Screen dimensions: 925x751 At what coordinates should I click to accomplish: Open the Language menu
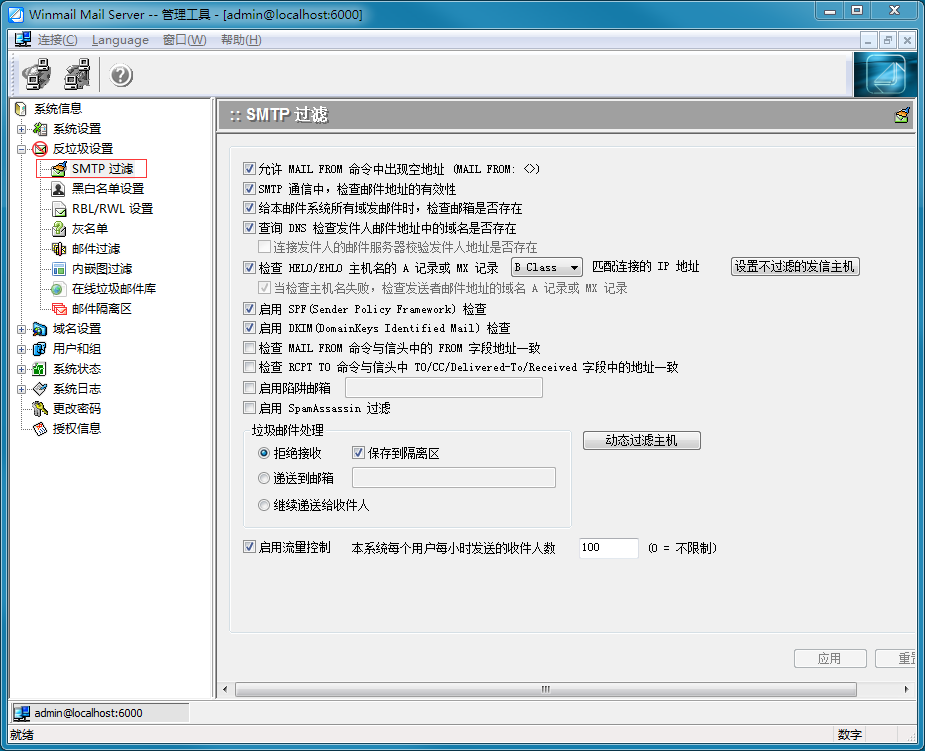click(120, 40)
